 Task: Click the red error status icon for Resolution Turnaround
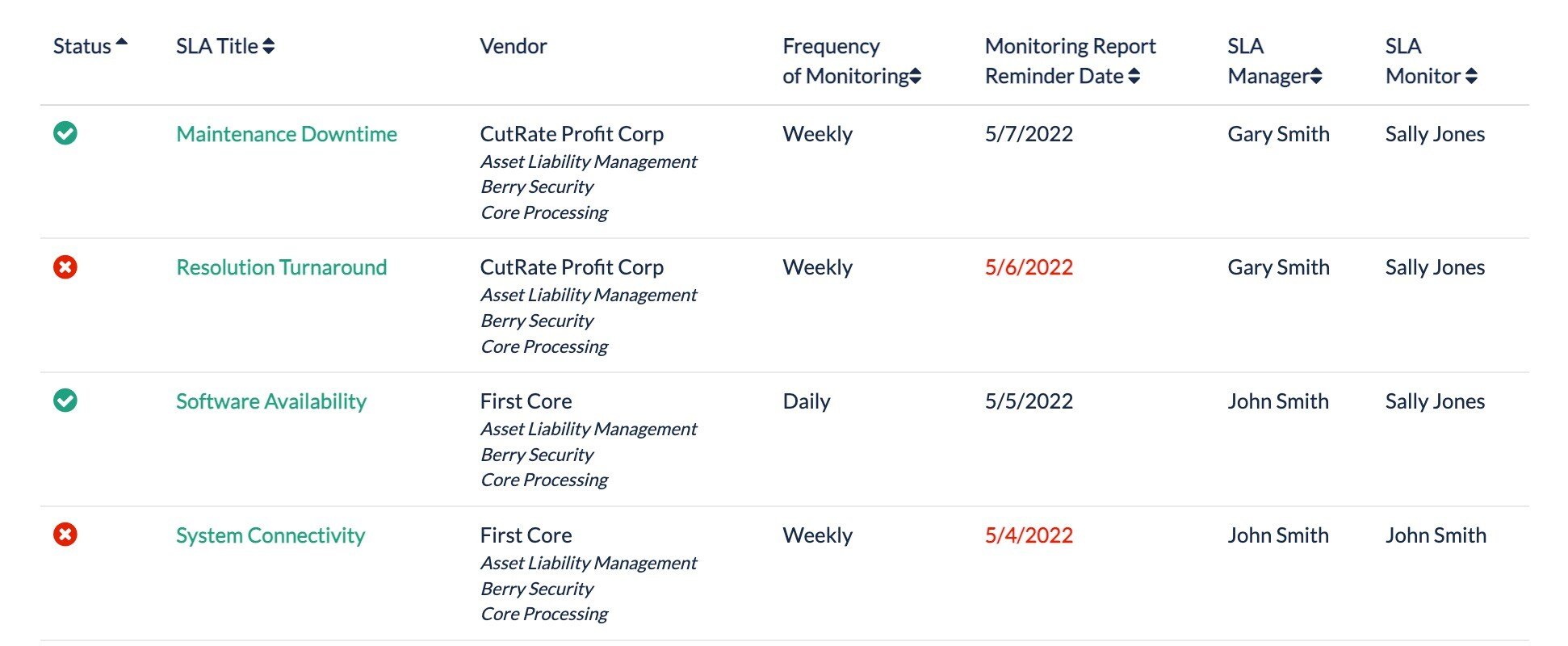coord(67,267)
